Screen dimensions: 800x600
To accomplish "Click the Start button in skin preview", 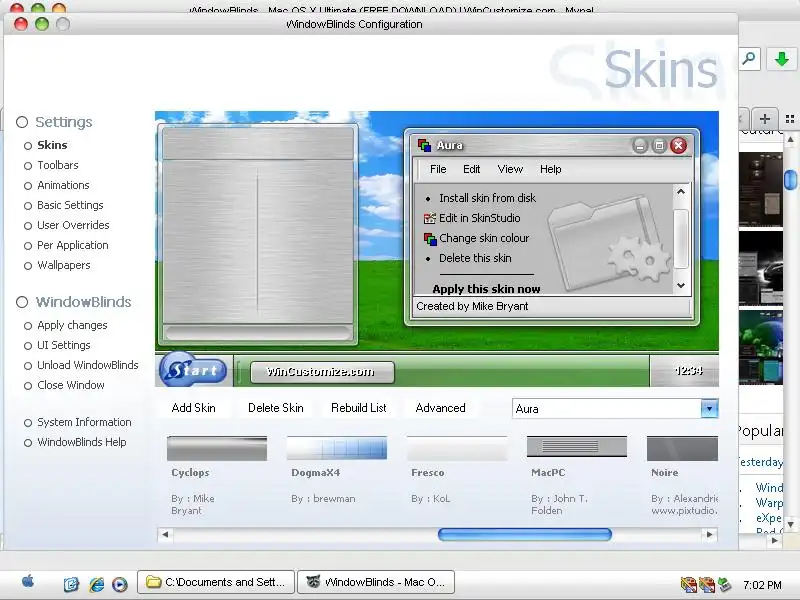I will pos(193,370).
